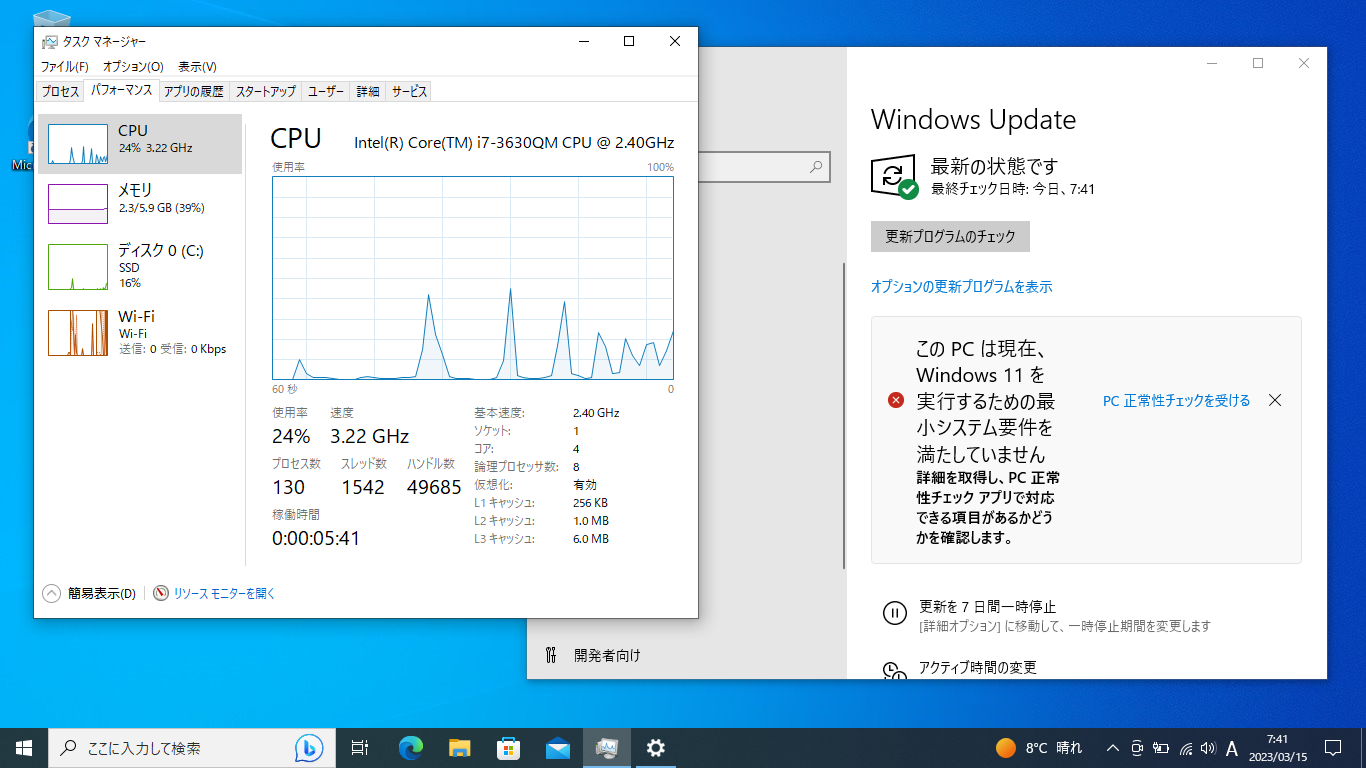This screenshot has height=768, width=1366.
Task: Dismiss the Windows 11 requirements notice
Action: coord(1275,400)
